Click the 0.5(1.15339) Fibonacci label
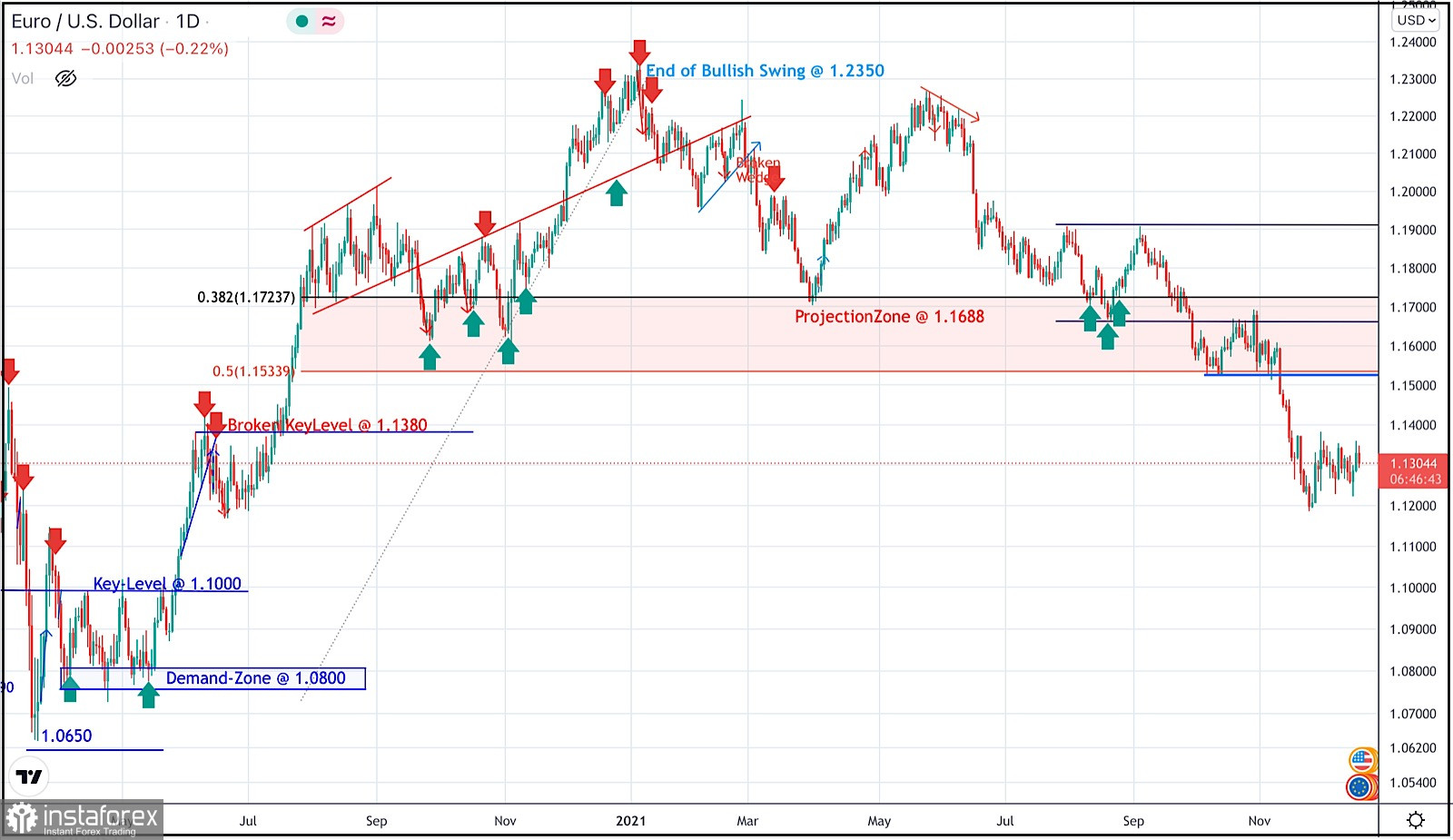The width and height of the screenshot is (1453, 840). [x=252, y=371]
